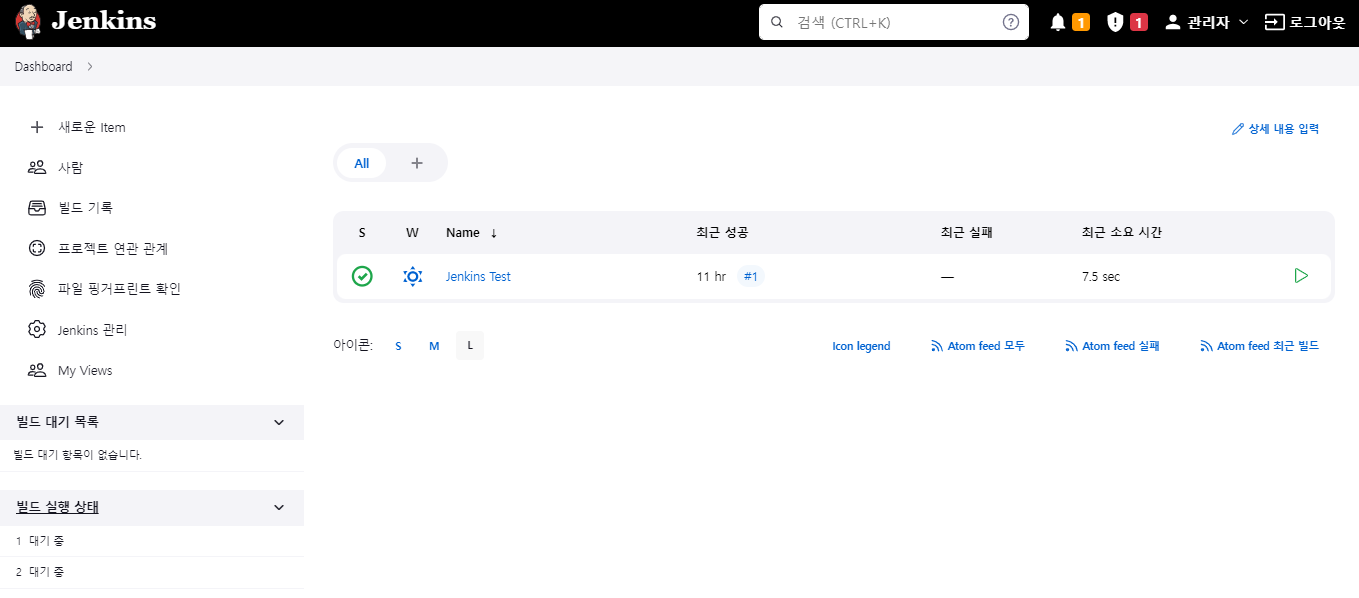Click executor '2 대기 중' row

point(152,572)
